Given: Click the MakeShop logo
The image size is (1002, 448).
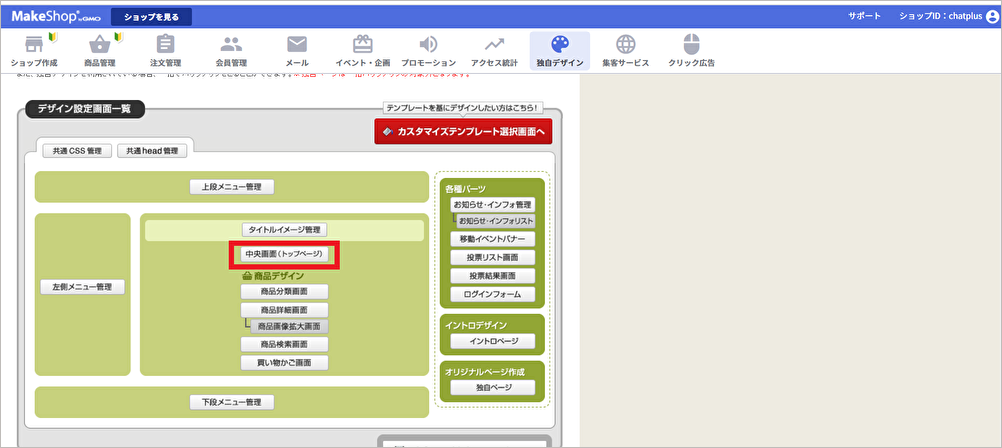Looking at the screenshot, I should (56, 17).
